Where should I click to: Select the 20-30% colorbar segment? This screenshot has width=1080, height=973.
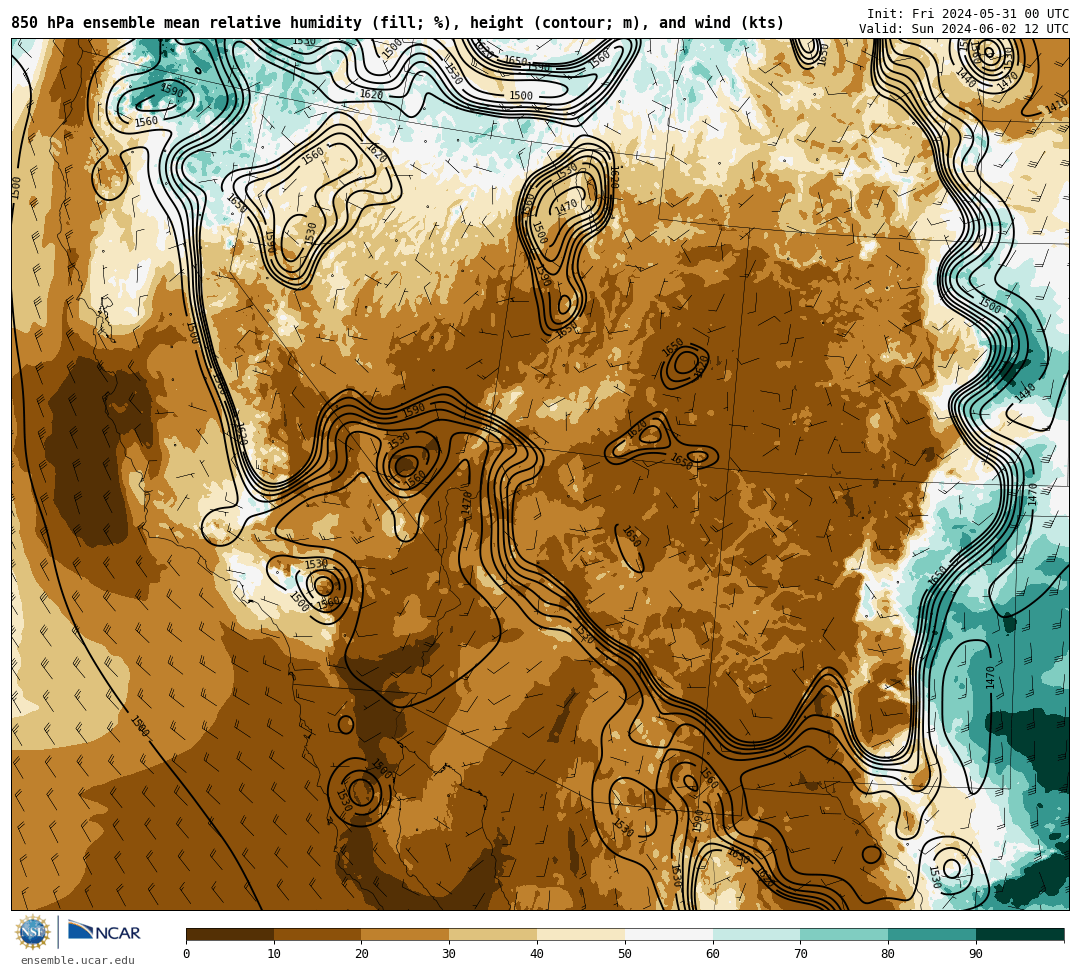tap(406, 934)
